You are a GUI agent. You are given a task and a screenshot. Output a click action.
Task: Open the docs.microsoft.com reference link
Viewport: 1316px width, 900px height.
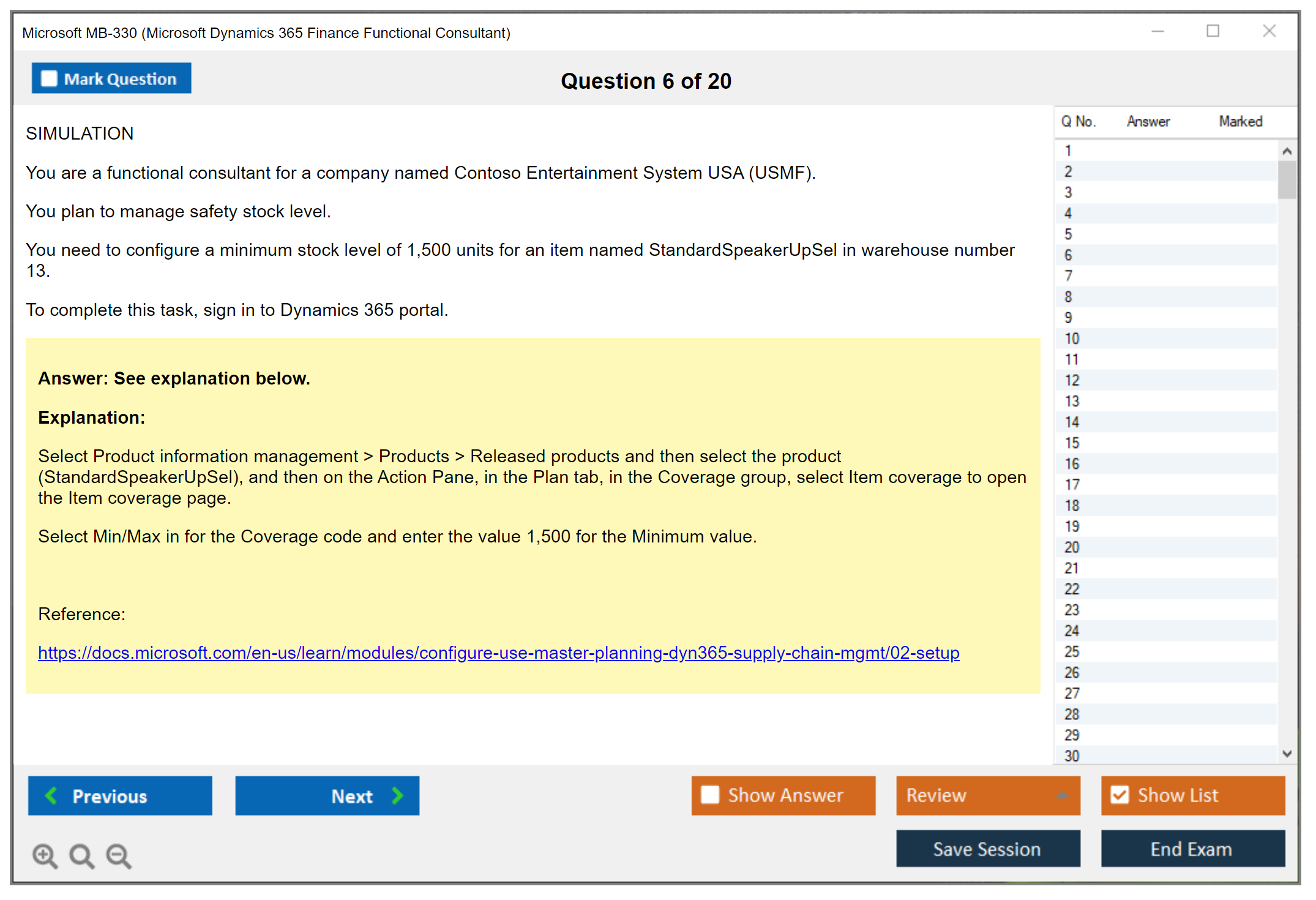point(498,653)
